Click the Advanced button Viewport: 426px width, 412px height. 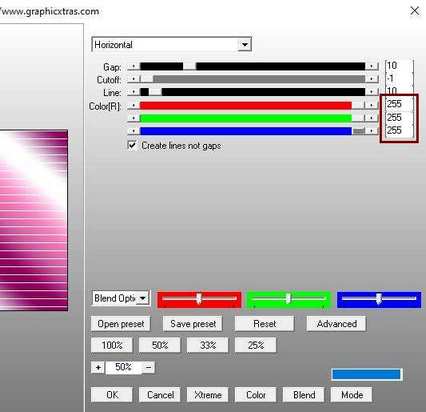(336, 324)
